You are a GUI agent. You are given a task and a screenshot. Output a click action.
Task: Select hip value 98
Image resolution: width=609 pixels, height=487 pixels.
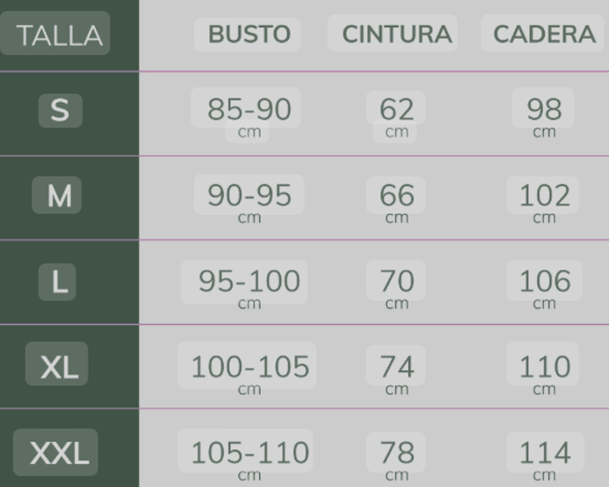click(x=544, y=109)
